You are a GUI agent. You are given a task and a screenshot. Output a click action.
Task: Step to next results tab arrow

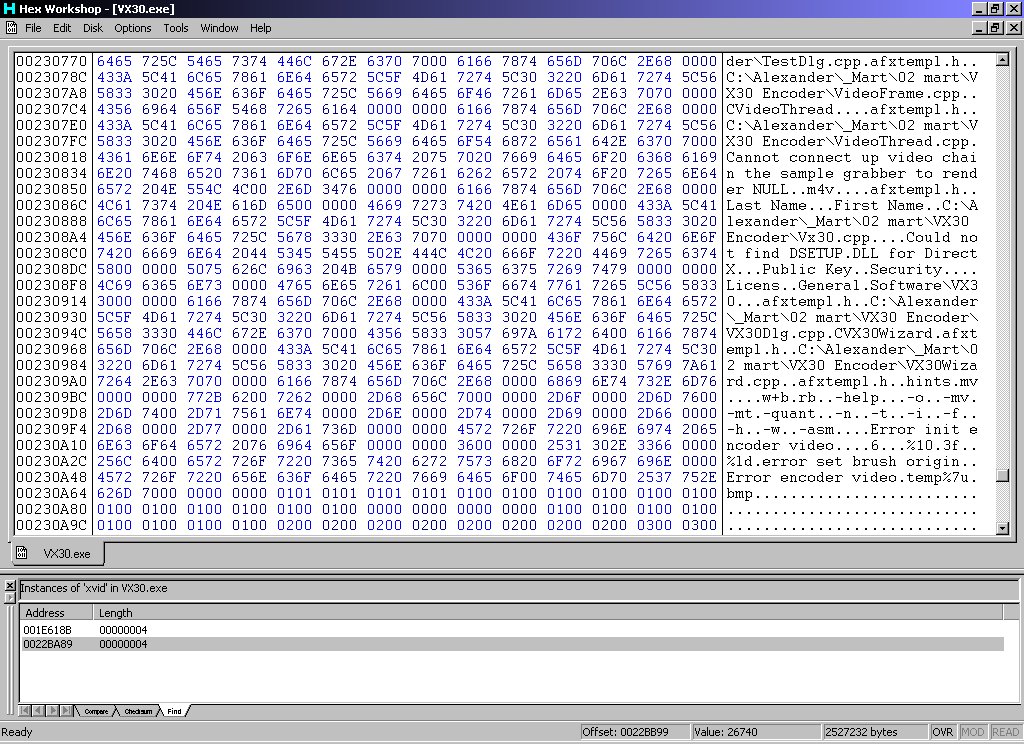pos(52,711)
